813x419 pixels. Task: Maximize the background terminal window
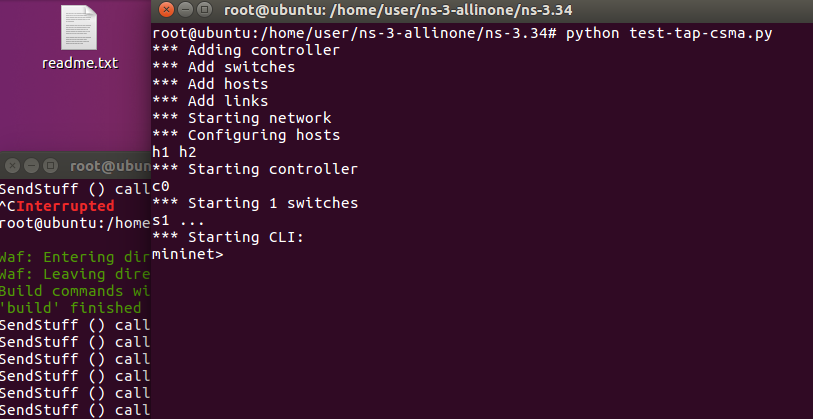pos(50,166)
